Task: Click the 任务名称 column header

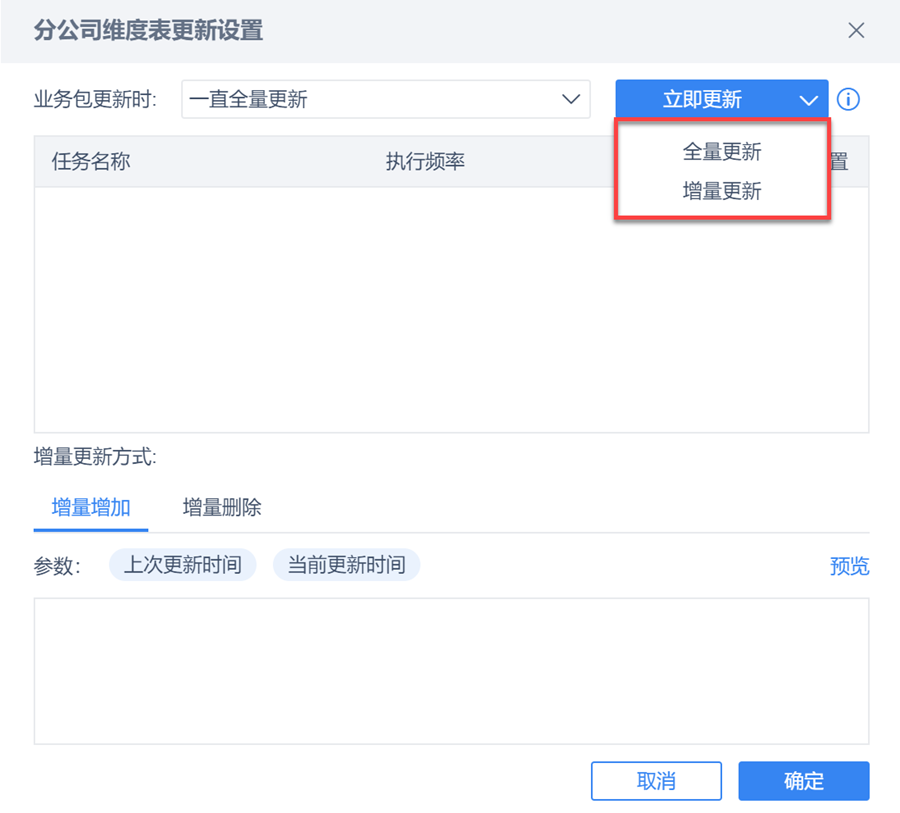Action: pos(91,162)
